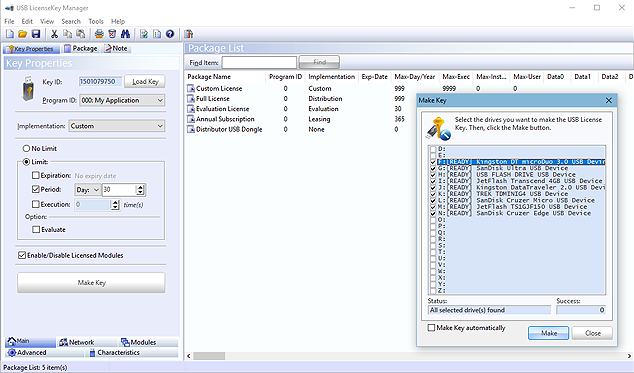The image size is (634, 373).
Task: Click the Package List horizontal scrollbar thumb
Action: (209, 356)
